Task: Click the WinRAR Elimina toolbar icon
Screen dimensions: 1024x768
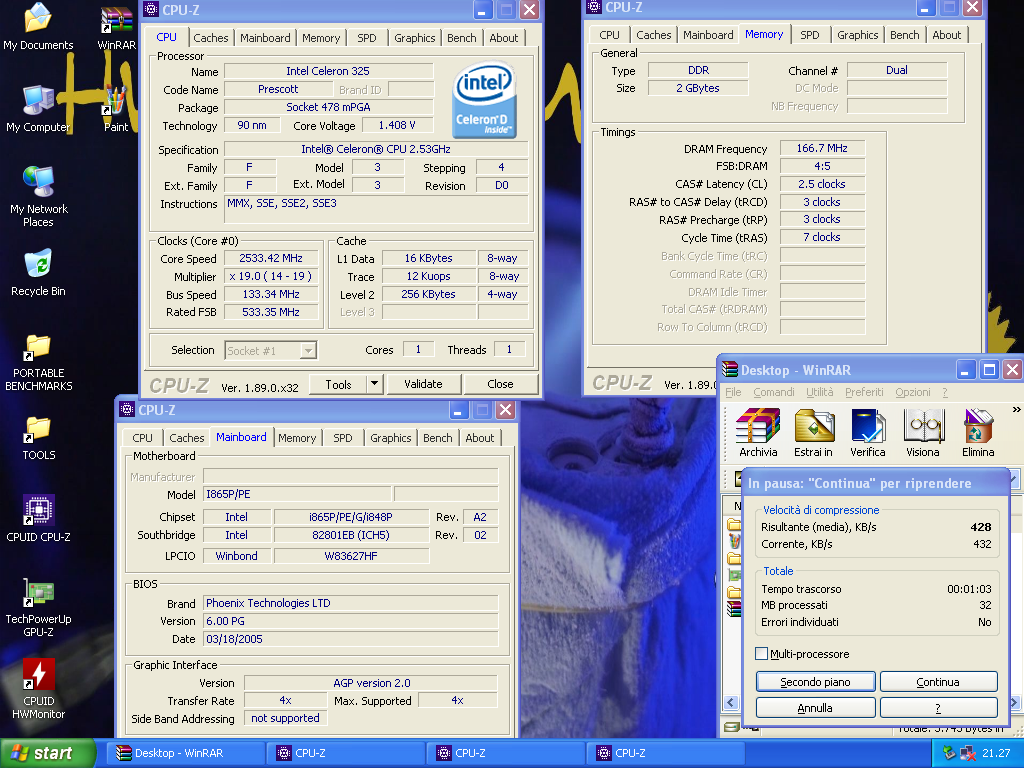Action: tap(978, 433)
